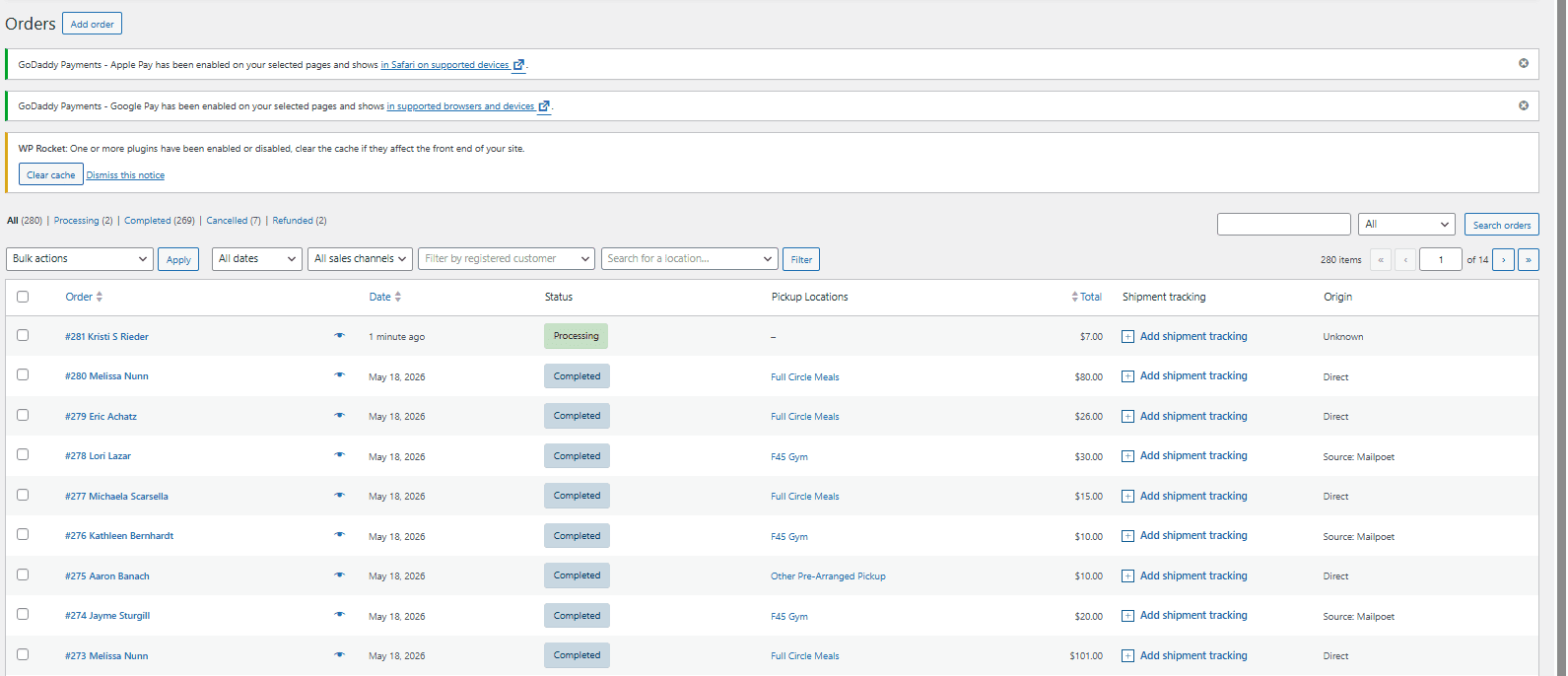Click plus icon for order #281 shipment tracking
Screen dimensions: 1568x676
1127,337
